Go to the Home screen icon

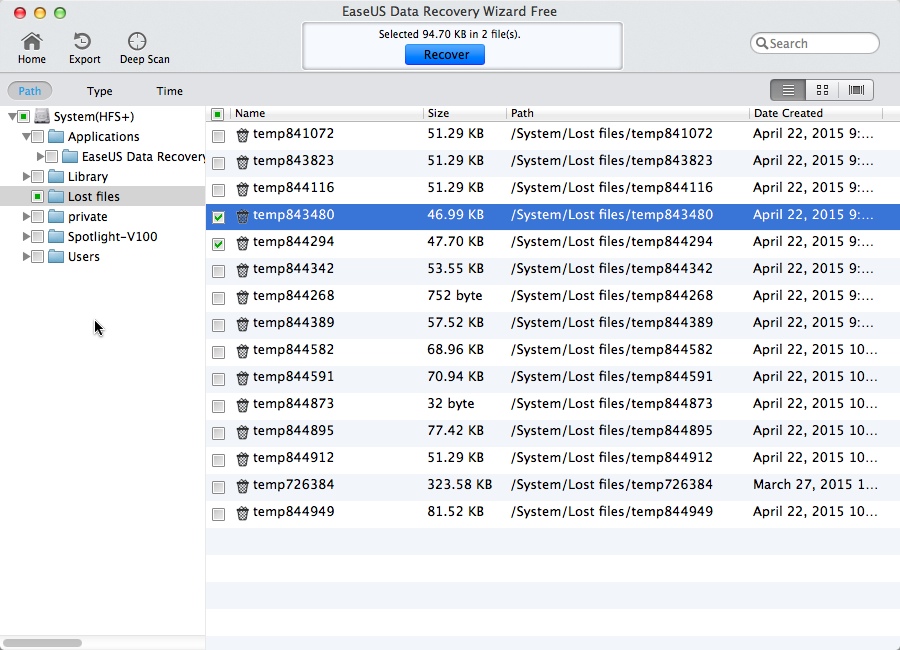pyautogui.click(x=32, y=41)
